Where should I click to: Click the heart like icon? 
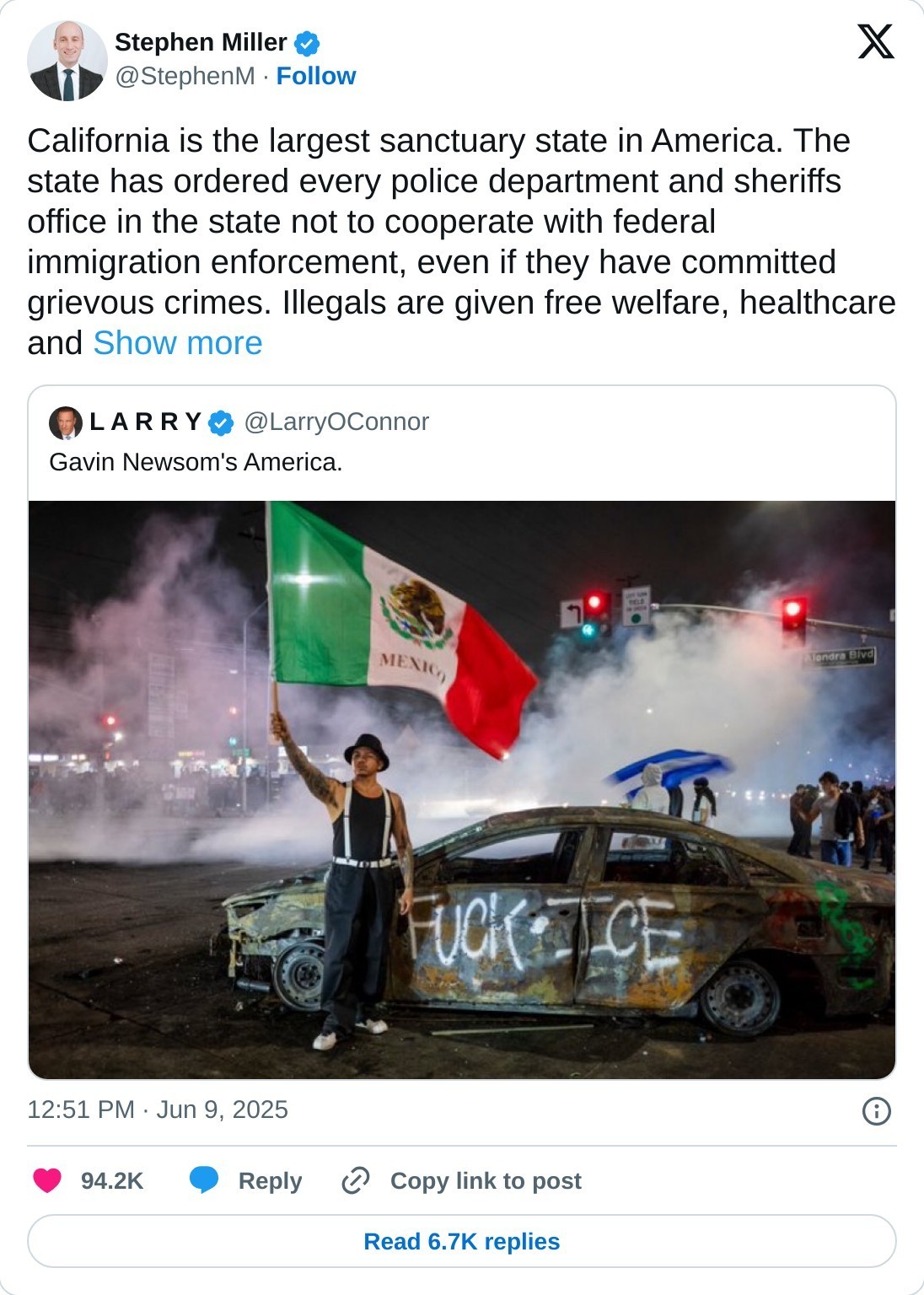pyautogui.click(x=47, y=1180)
